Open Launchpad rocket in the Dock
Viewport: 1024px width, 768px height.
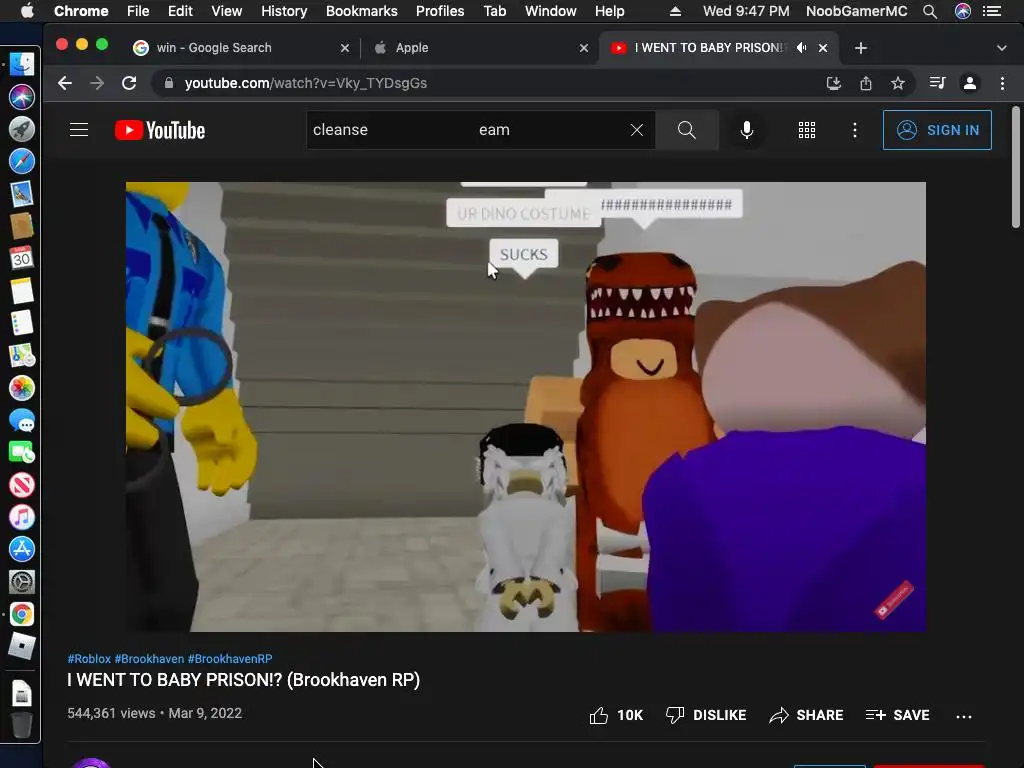point(22,129)
